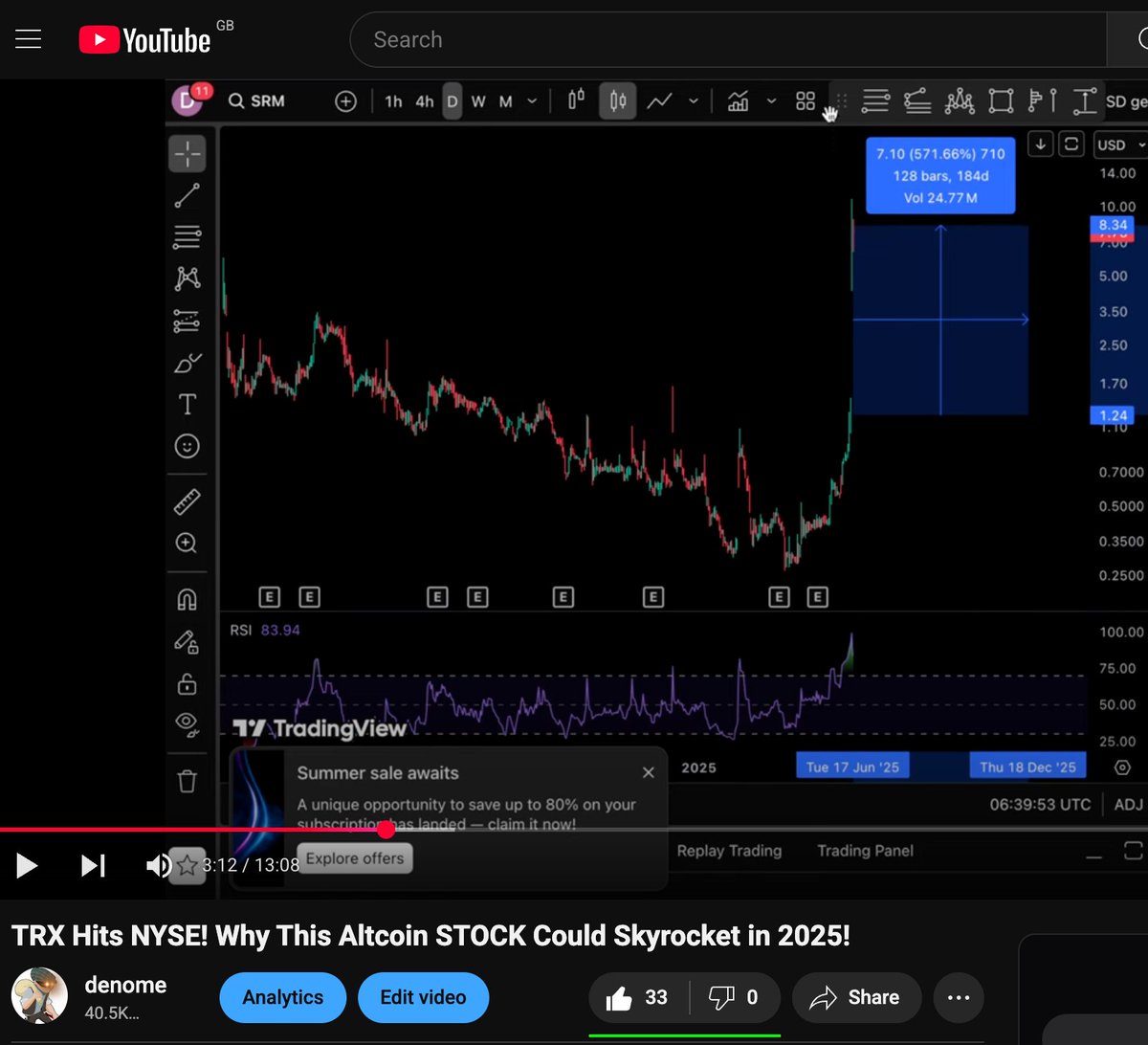The width and height of the screenshot is (1148, 1045).
Task: Select the M monthly timeframe
Action: click(505, 100)
